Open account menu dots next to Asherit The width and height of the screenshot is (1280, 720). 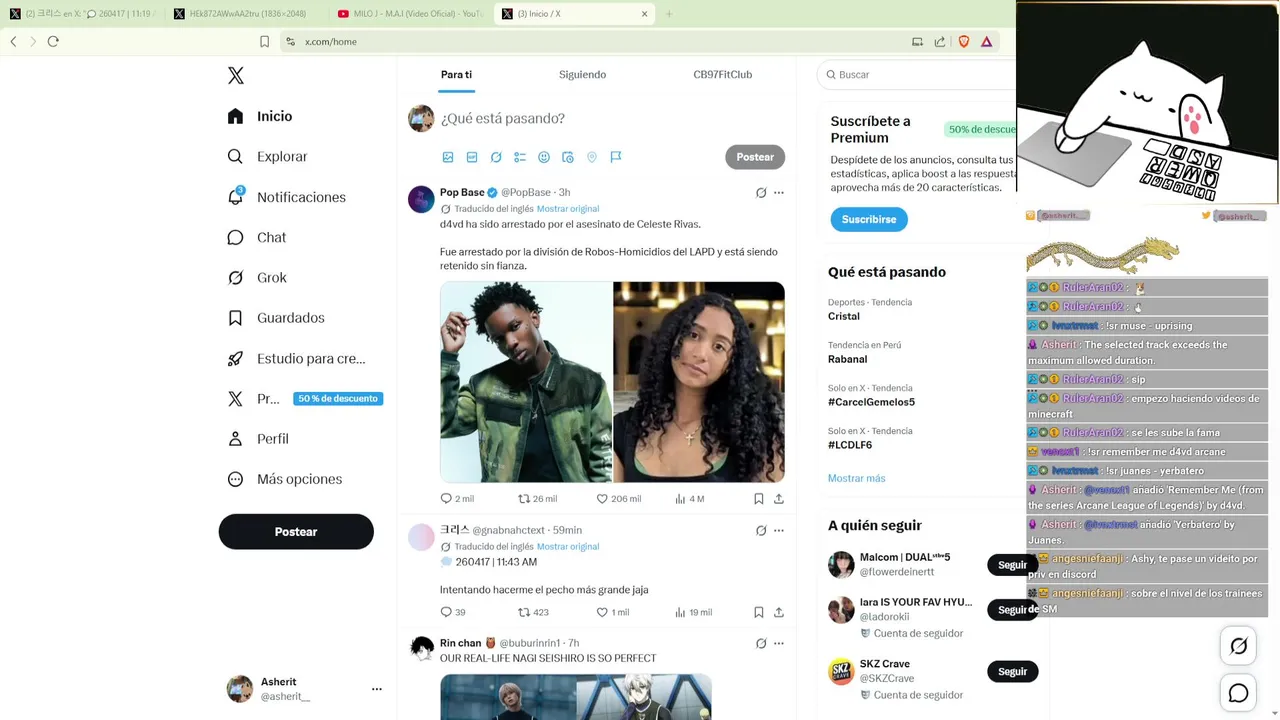(x=377, y=689)
